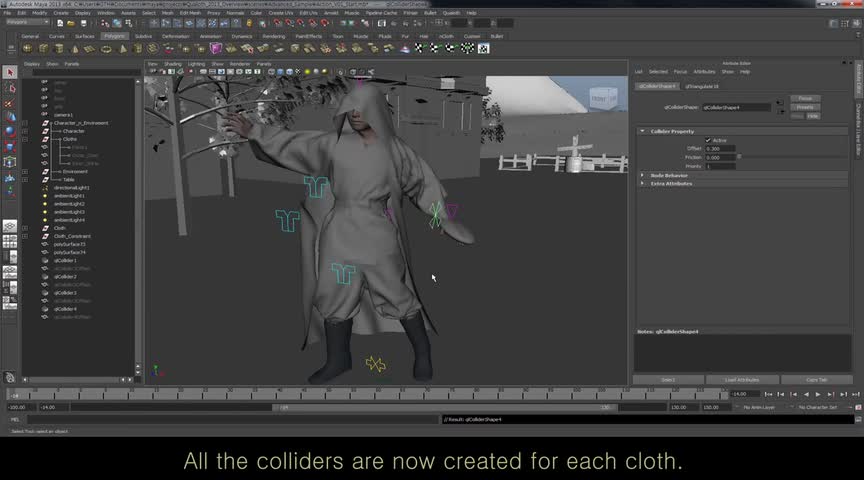Open the Create UVs menu
The image size is (864, 480).
281,13
